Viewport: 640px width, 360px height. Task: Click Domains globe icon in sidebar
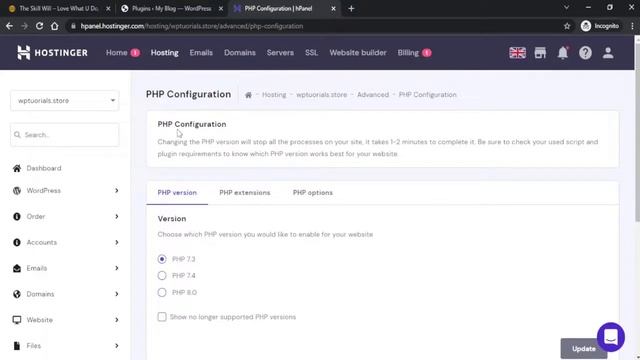[x=17, y=294]
